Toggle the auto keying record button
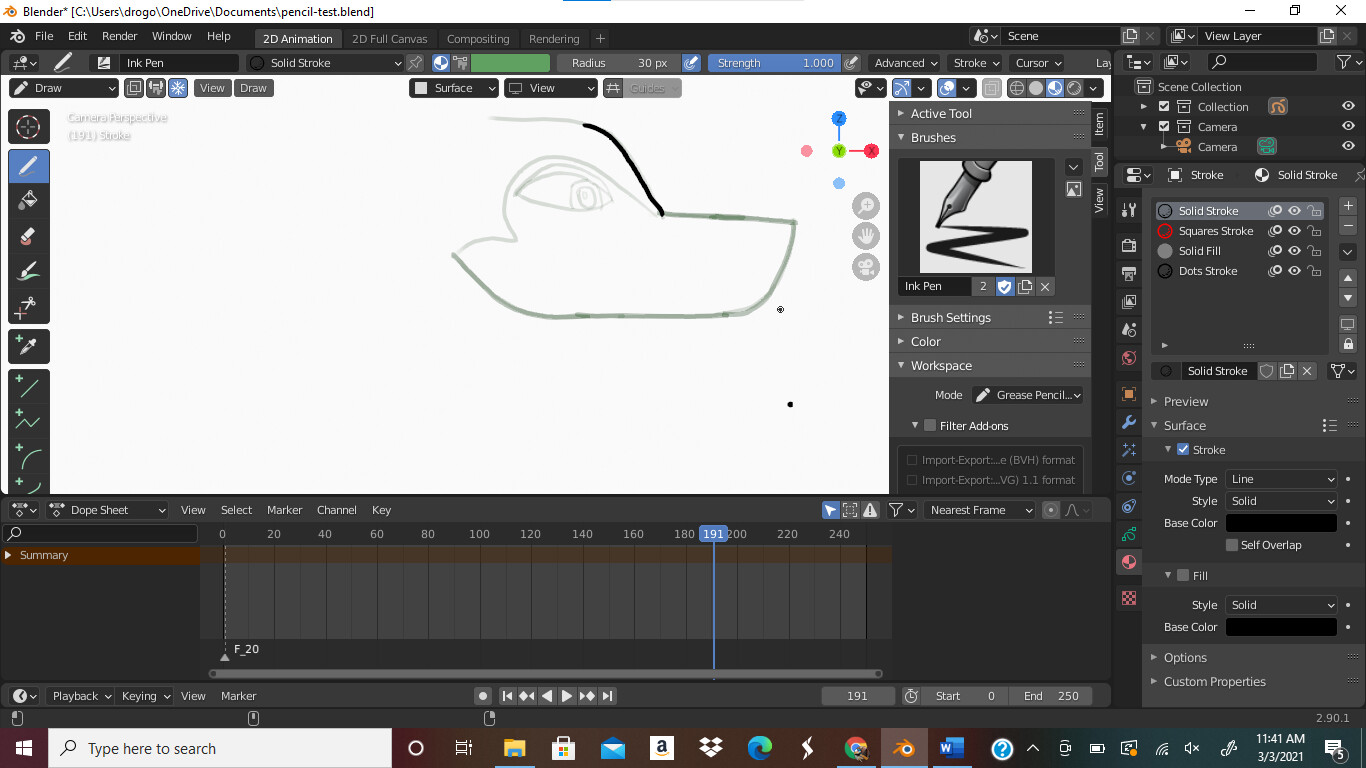The image size is (1366, 768). point(483,696)
